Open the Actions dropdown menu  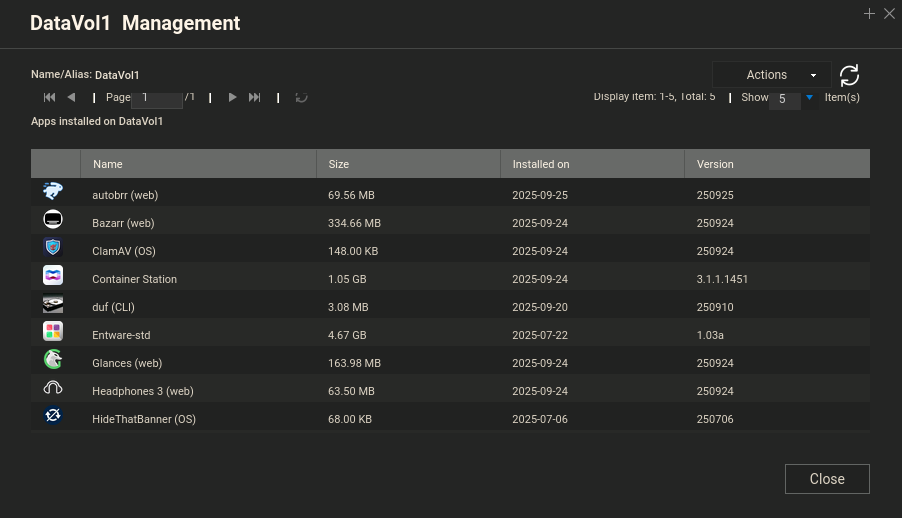[x=771, y=75]
